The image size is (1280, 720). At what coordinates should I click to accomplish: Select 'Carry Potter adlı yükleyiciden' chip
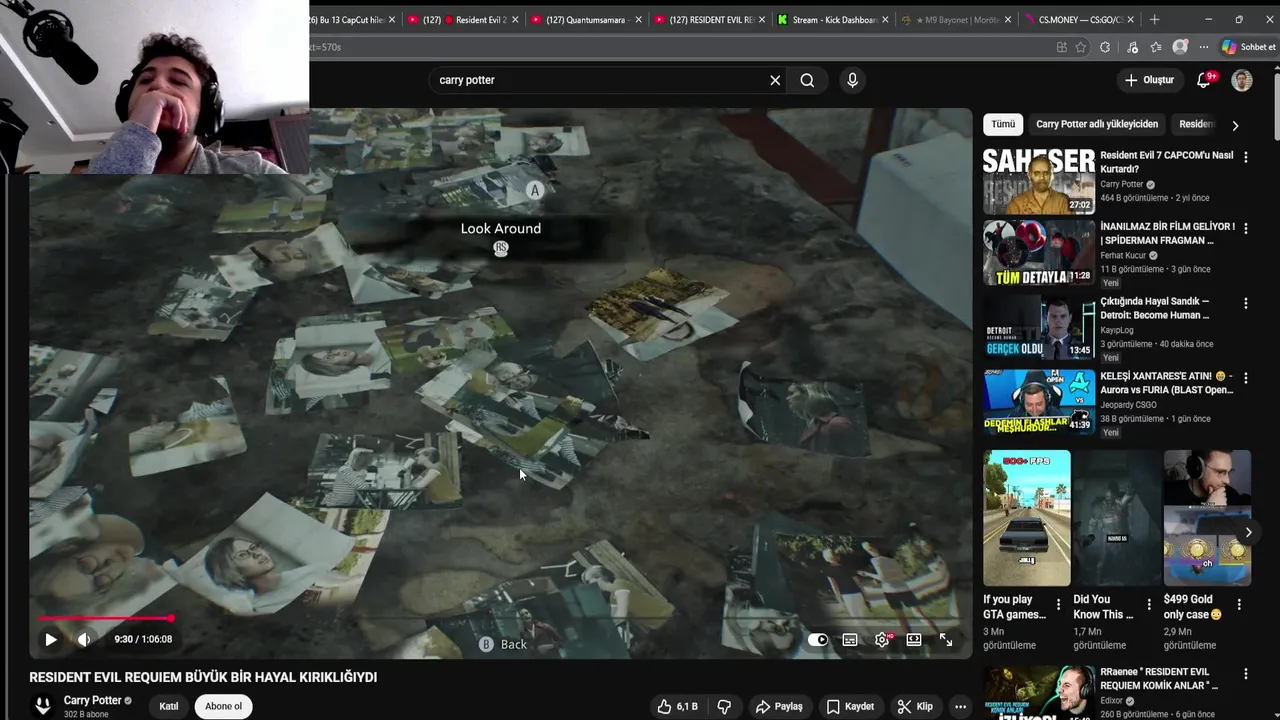coord(1097,124)
